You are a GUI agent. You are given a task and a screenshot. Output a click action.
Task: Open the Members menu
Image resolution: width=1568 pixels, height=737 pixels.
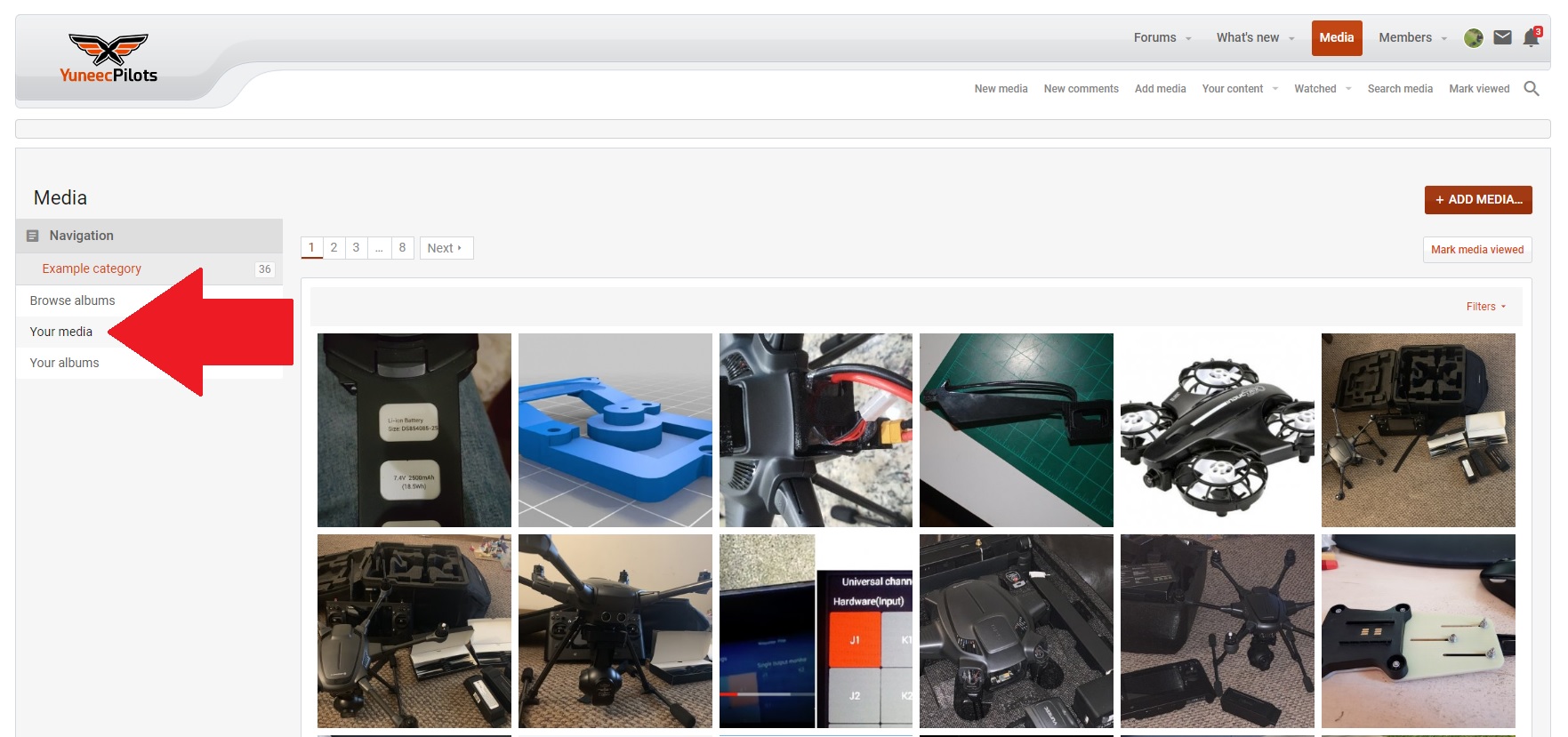pos(1405,37)
